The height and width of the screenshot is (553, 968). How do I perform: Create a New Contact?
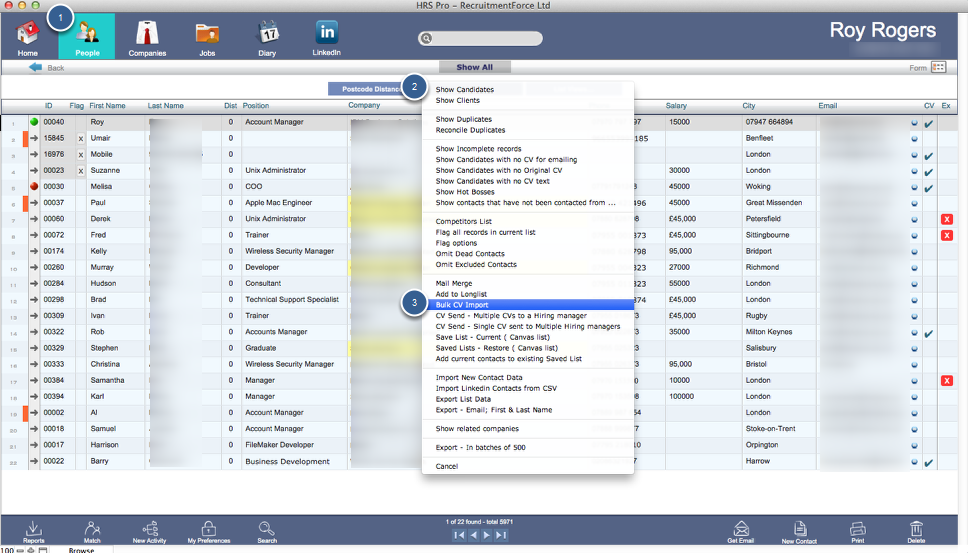click(799, 531)
